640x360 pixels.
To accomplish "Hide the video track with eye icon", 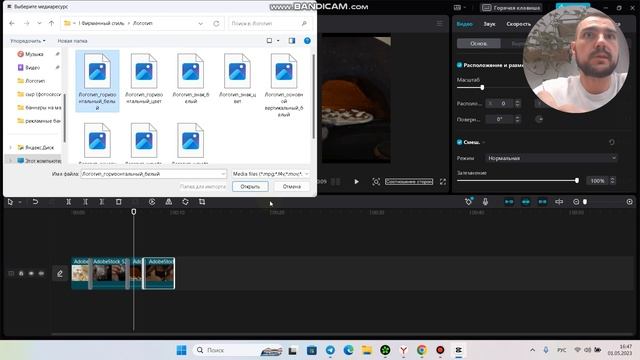I will [31, 273].
